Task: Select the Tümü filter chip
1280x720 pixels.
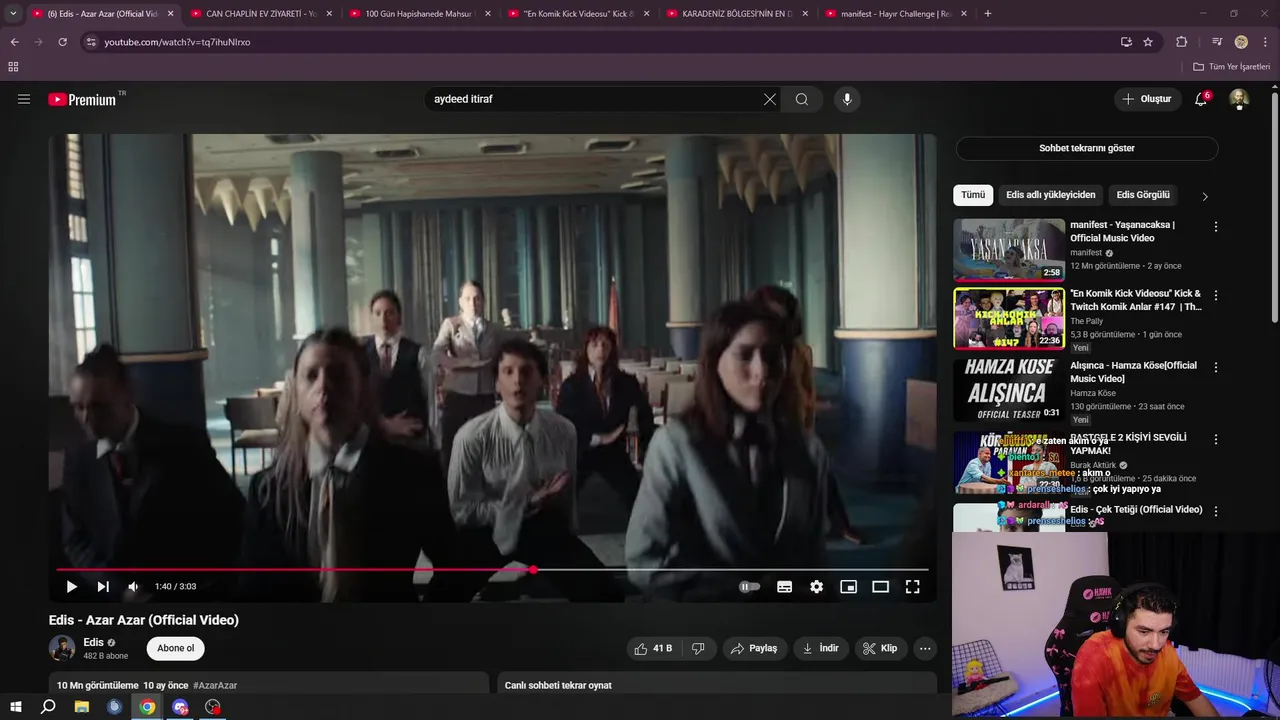Action: click(x=973, y=195)
